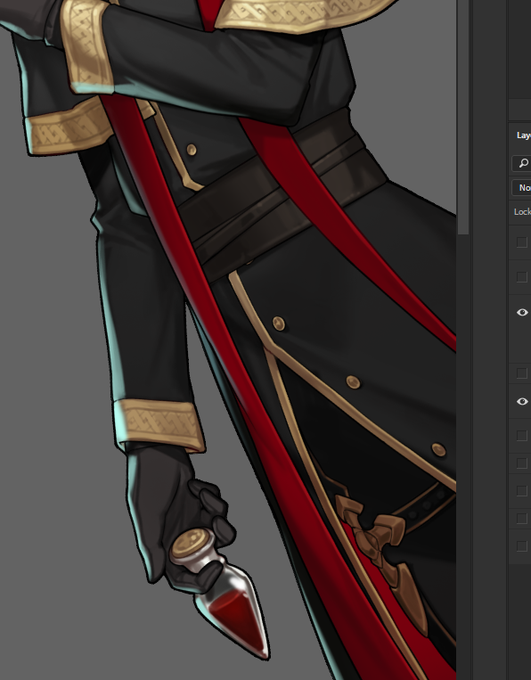This screenshot has width=531, height=680.
Task: Show the topmost hidden layer under Lock
Action: pyautogui.click(x=522, y=242)
